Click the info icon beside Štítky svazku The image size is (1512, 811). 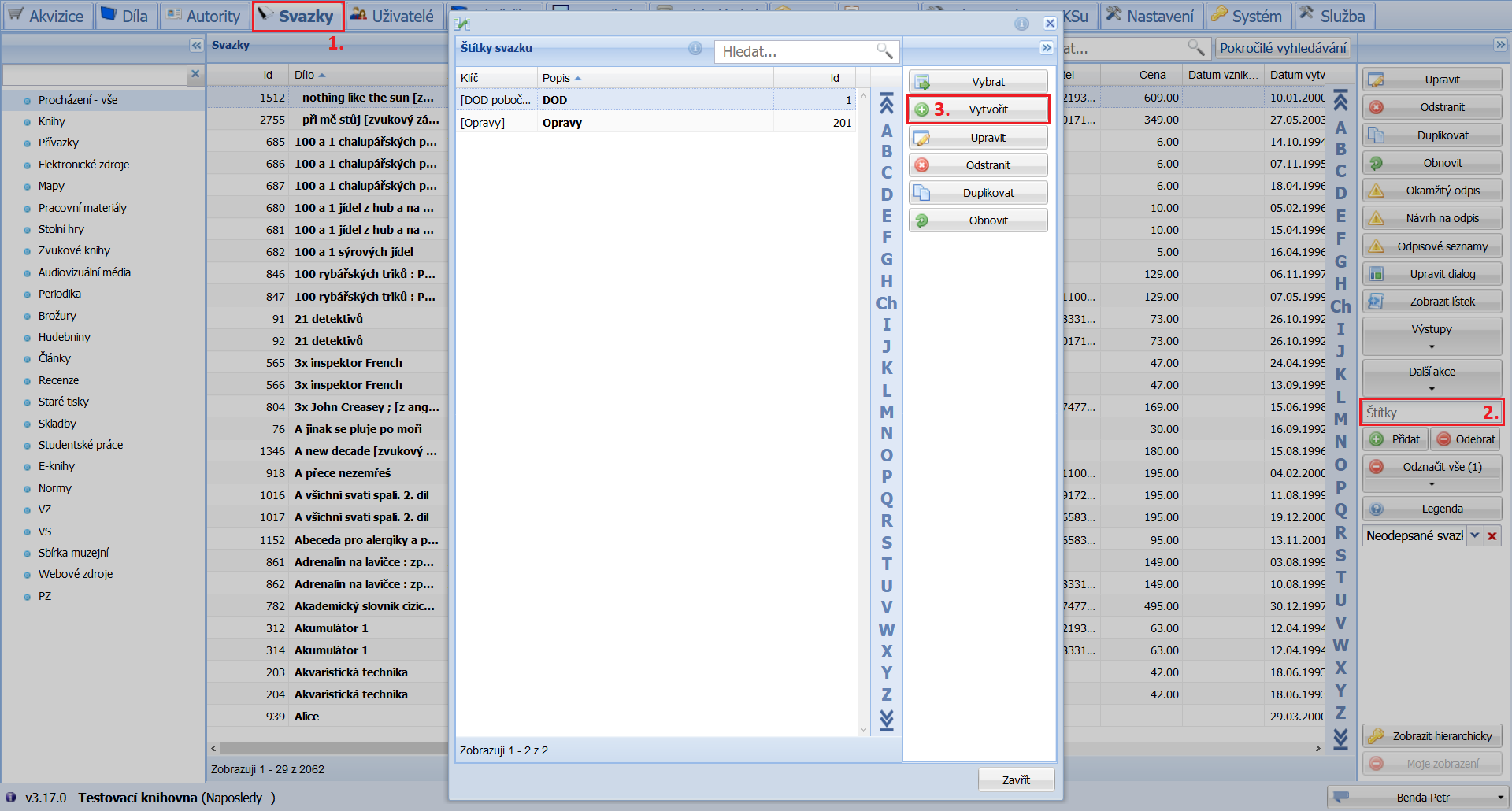tap(695, 48)
